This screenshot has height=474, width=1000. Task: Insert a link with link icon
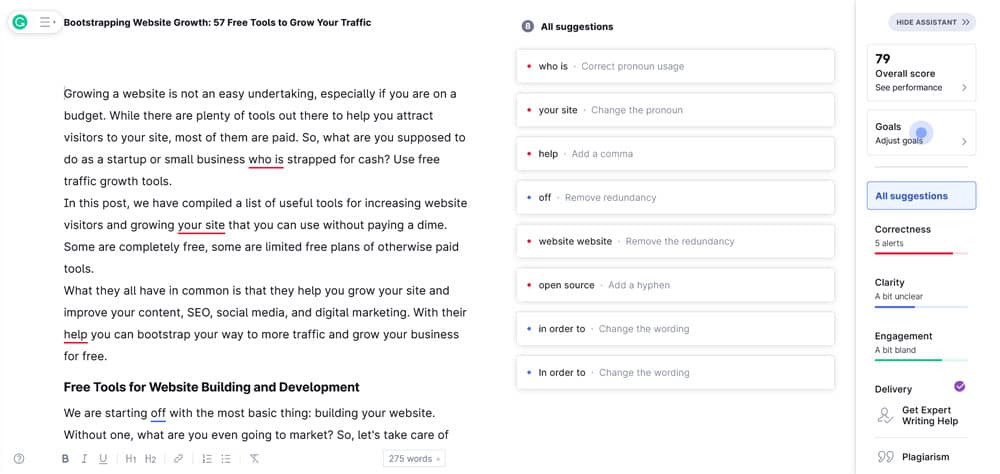179,459
